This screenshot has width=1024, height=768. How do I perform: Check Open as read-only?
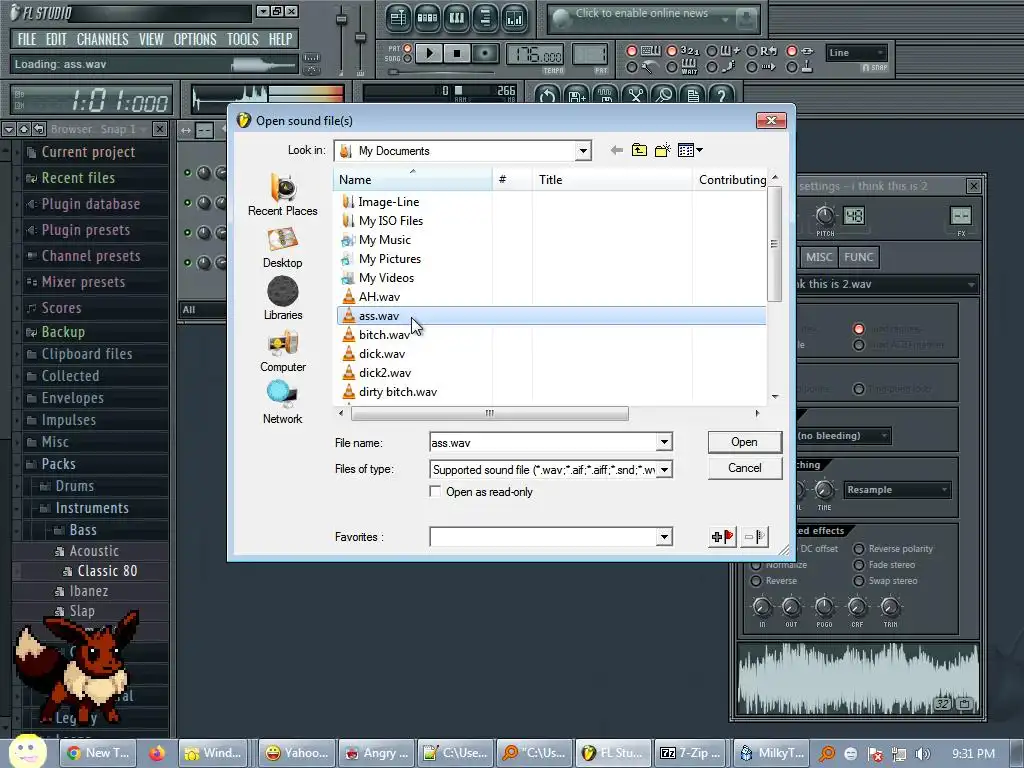(x=435, y=492)
